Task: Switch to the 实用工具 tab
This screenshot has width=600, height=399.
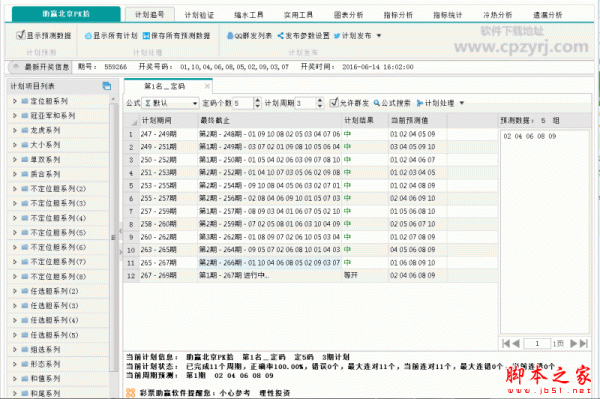Action: (298, 15)
